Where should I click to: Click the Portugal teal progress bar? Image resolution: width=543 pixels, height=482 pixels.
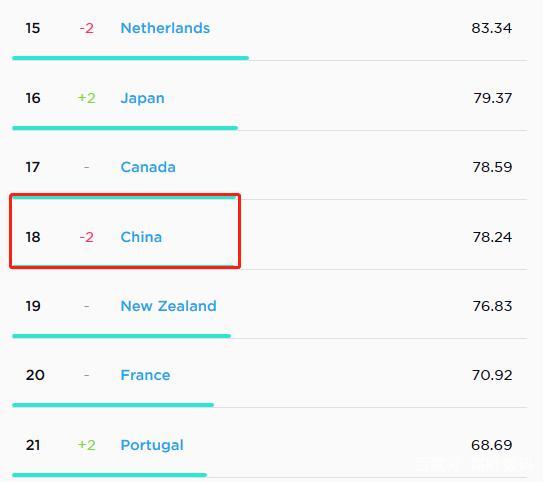pyautogui.click(x=109, y=475)
